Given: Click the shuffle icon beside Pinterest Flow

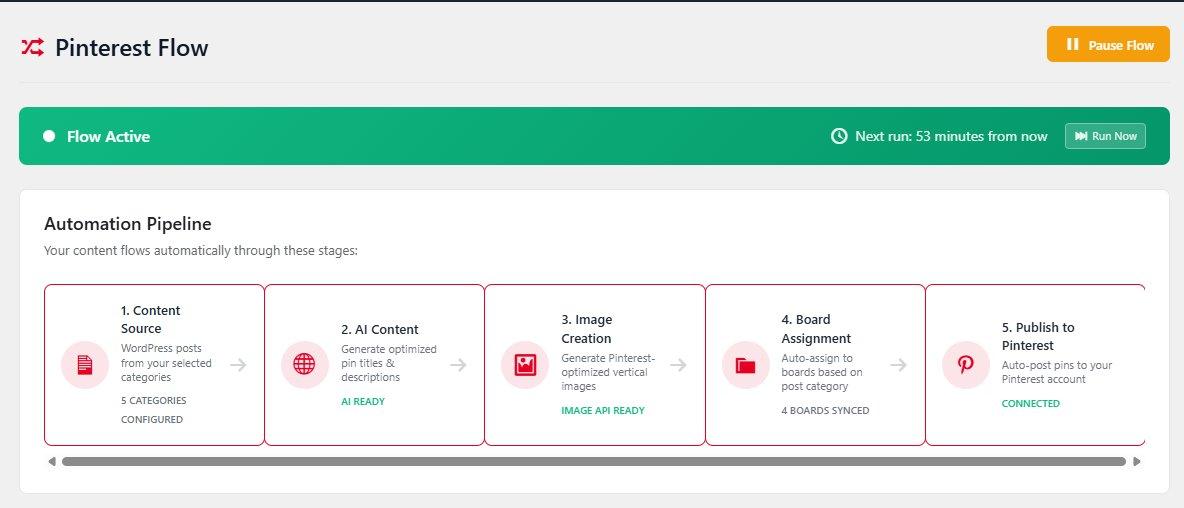Looking at the screenshot, I should 32,48.
